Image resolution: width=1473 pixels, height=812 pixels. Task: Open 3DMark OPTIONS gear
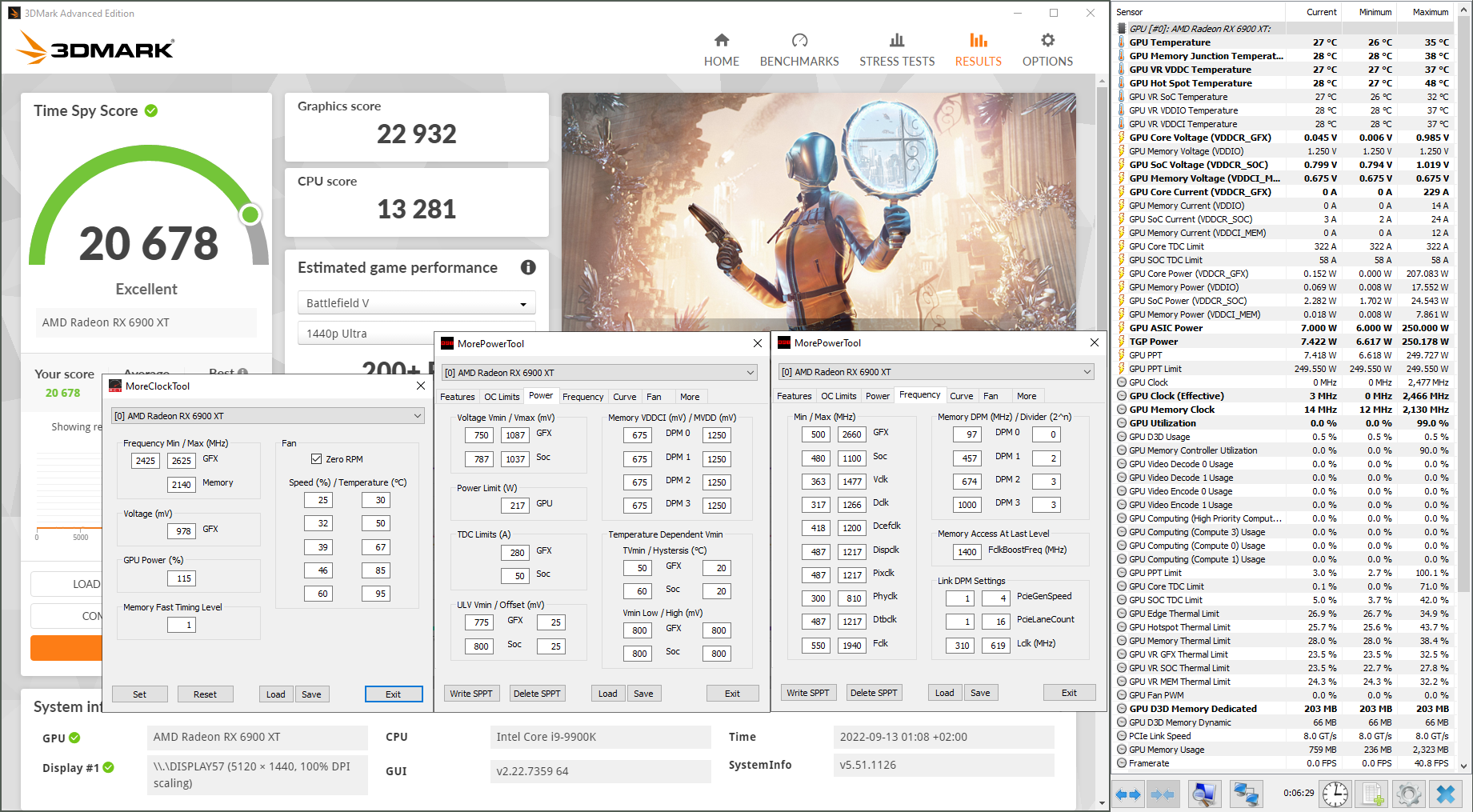[x=1047, y=50]
